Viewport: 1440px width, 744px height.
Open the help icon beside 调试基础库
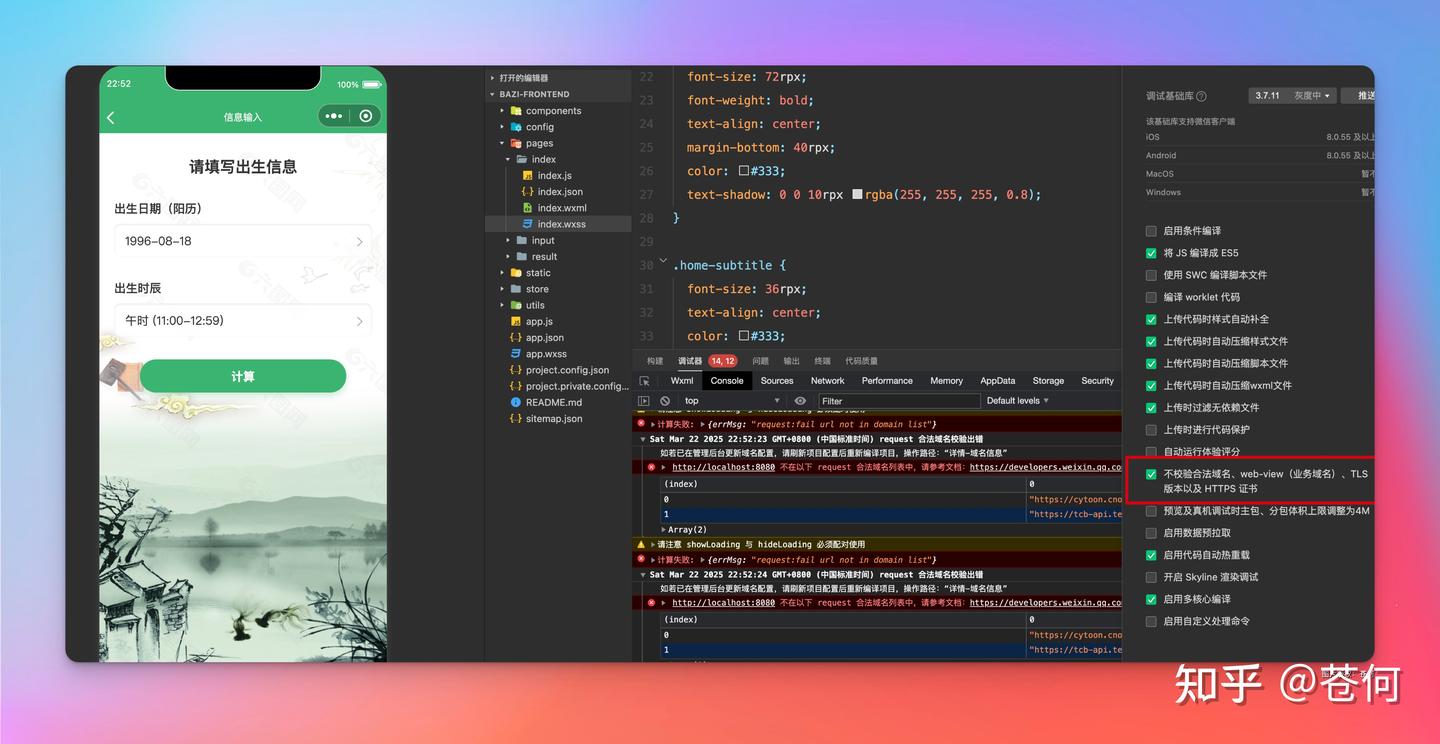pyautogui.click(x=1201, y=96)
